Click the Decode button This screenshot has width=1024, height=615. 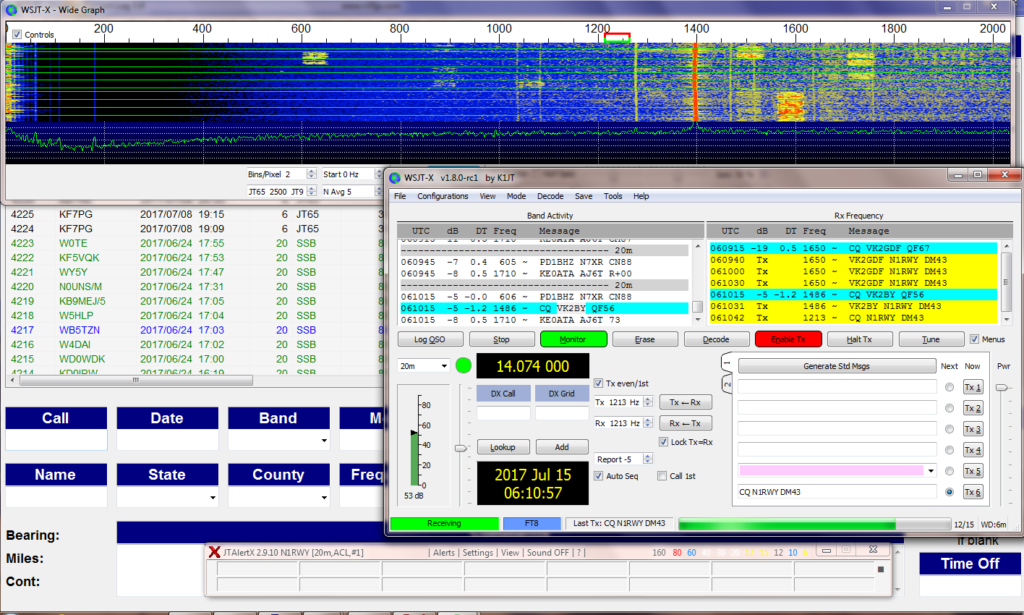pos(716,339)
